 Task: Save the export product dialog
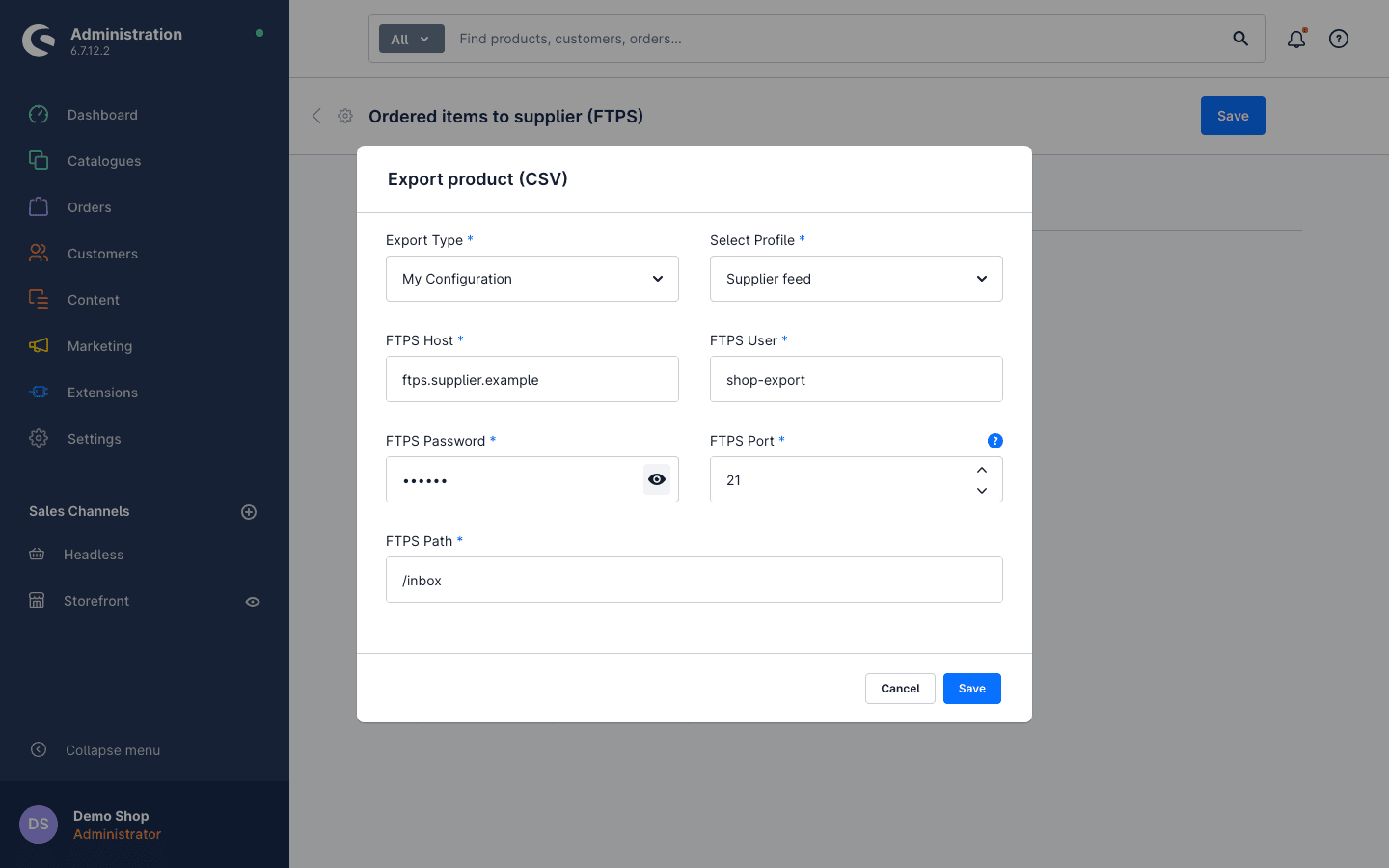[972, 689]
